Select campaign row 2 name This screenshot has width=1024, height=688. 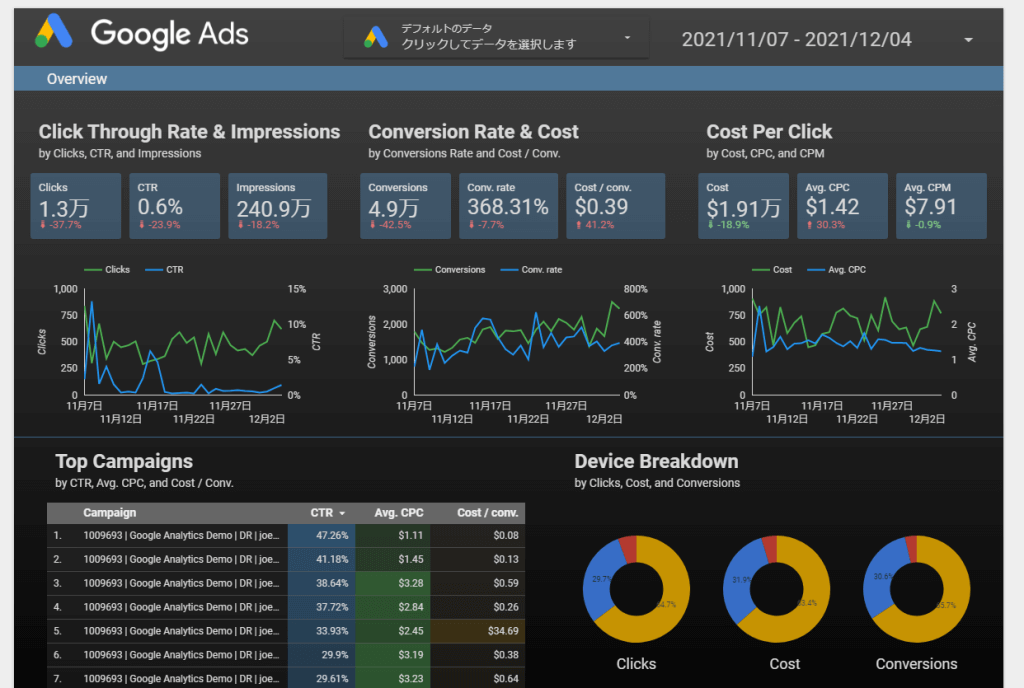pyautogui.click(x=182, y=559)
